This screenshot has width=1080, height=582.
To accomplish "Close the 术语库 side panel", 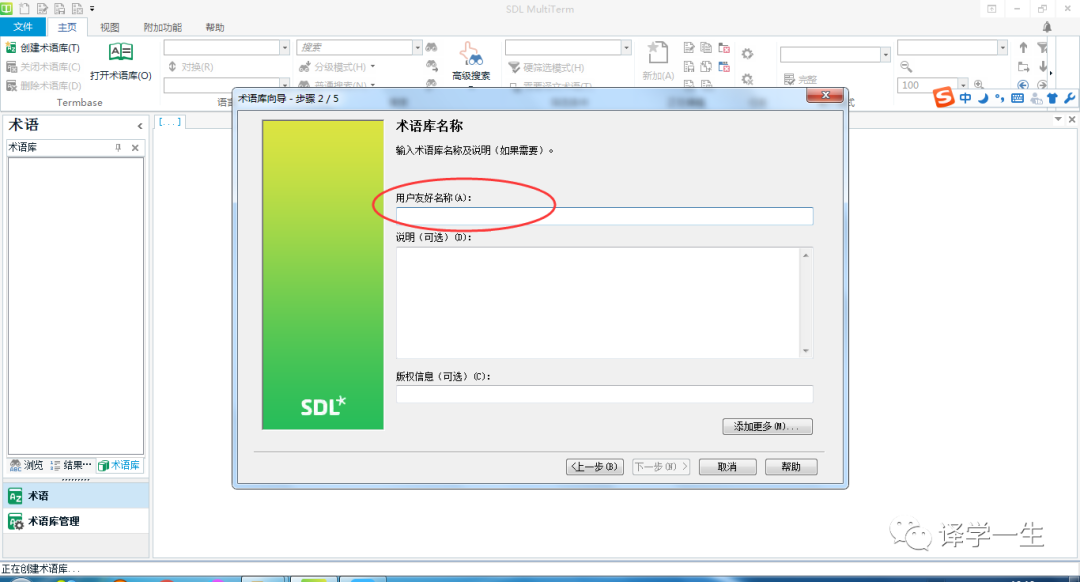I will click(135, 147).
